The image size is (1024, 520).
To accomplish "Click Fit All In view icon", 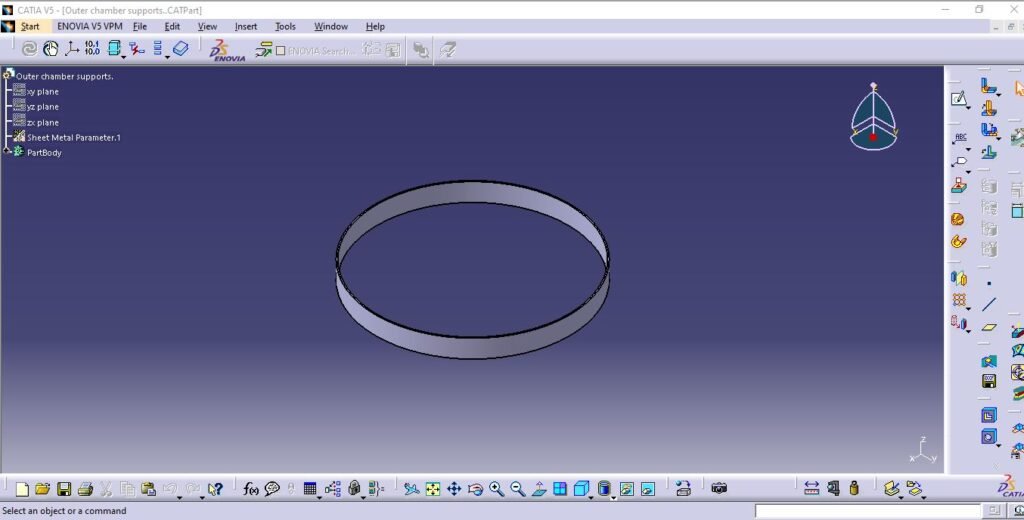I will point(432,489).
